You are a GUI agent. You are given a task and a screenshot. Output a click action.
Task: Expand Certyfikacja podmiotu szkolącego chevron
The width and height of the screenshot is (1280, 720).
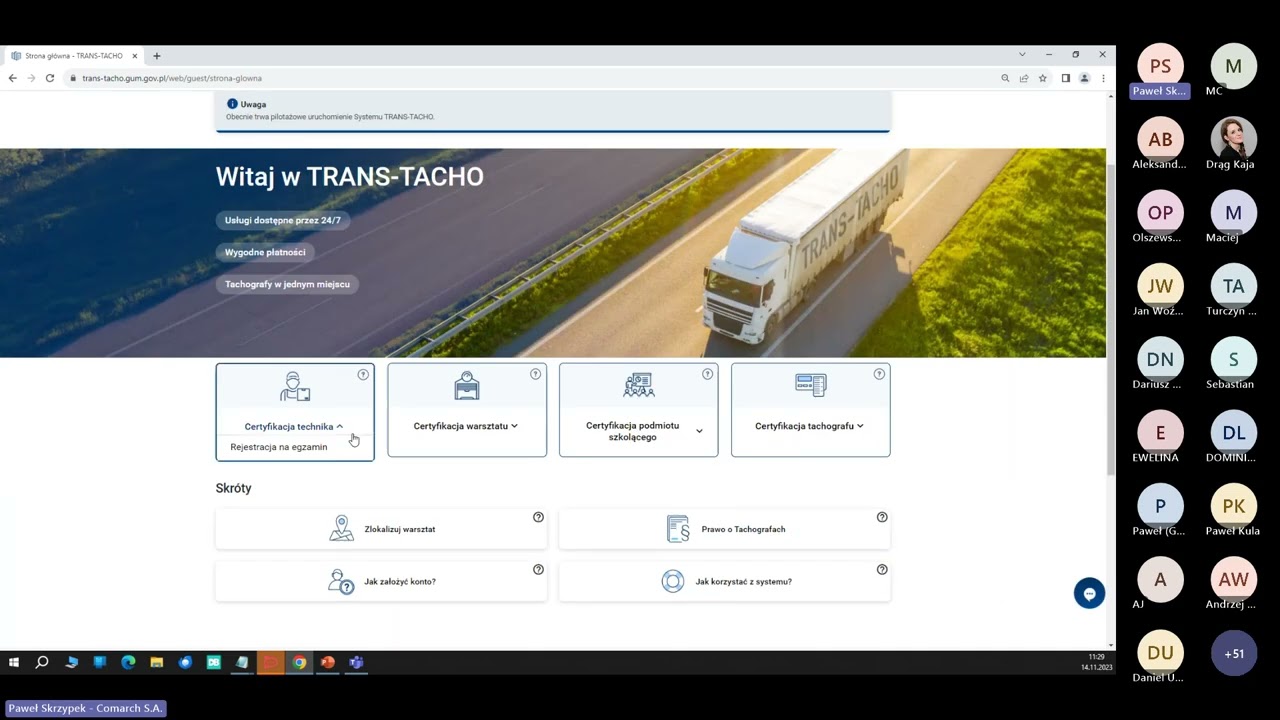pos(699,431)
